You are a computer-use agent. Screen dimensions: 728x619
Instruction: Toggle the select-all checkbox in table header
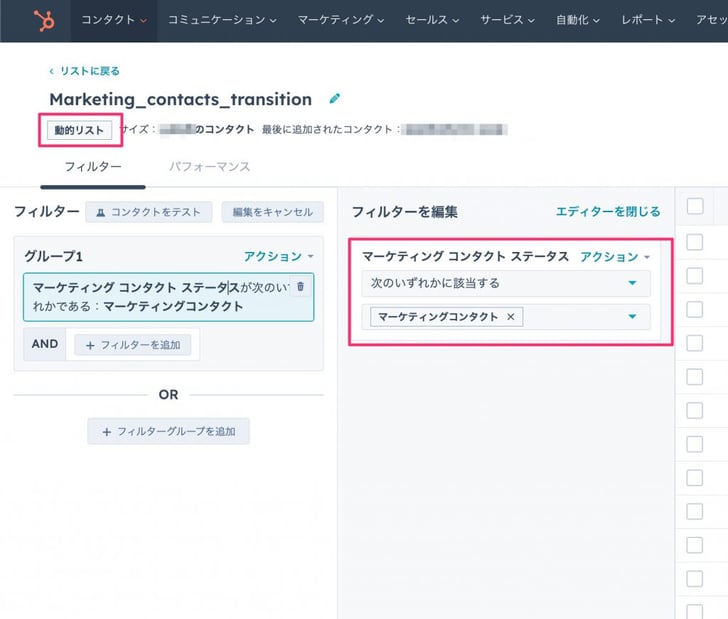pyautogui.click(x=695, y=206)
